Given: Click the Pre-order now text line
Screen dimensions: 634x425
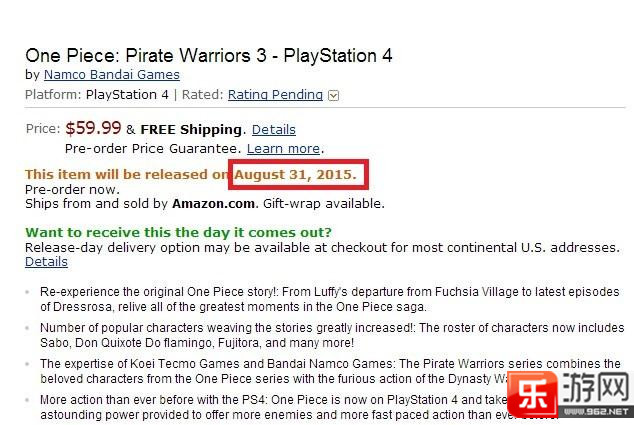Looking at the screenshot, I should point(72,189).
